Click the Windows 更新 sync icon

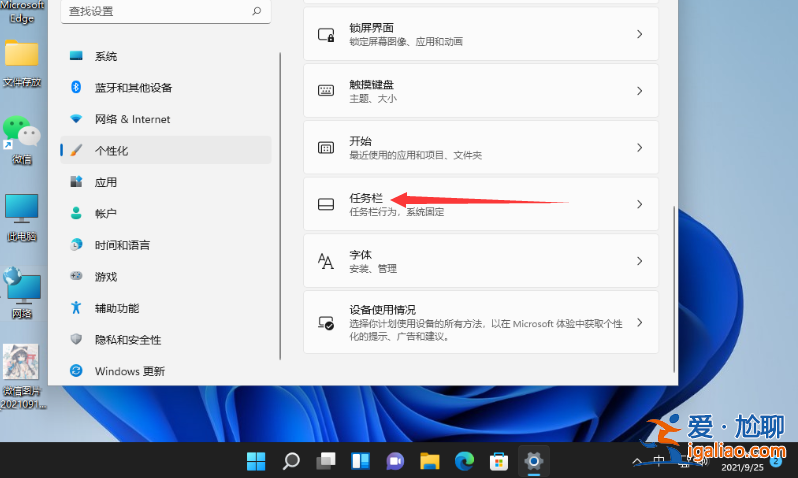point(76,371)
